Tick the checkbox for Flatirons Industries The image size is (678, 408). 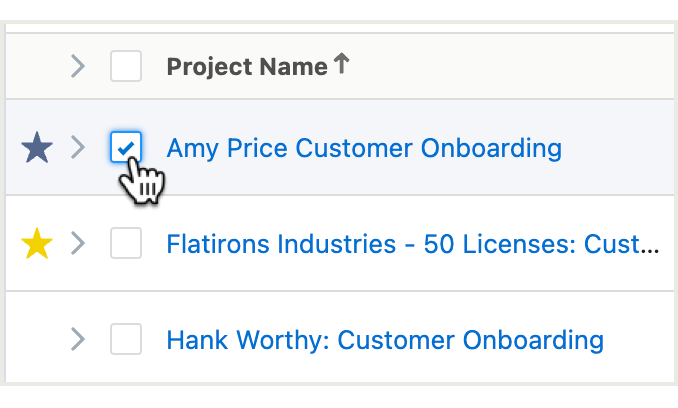pyautogui.click(x=126, y=243)
